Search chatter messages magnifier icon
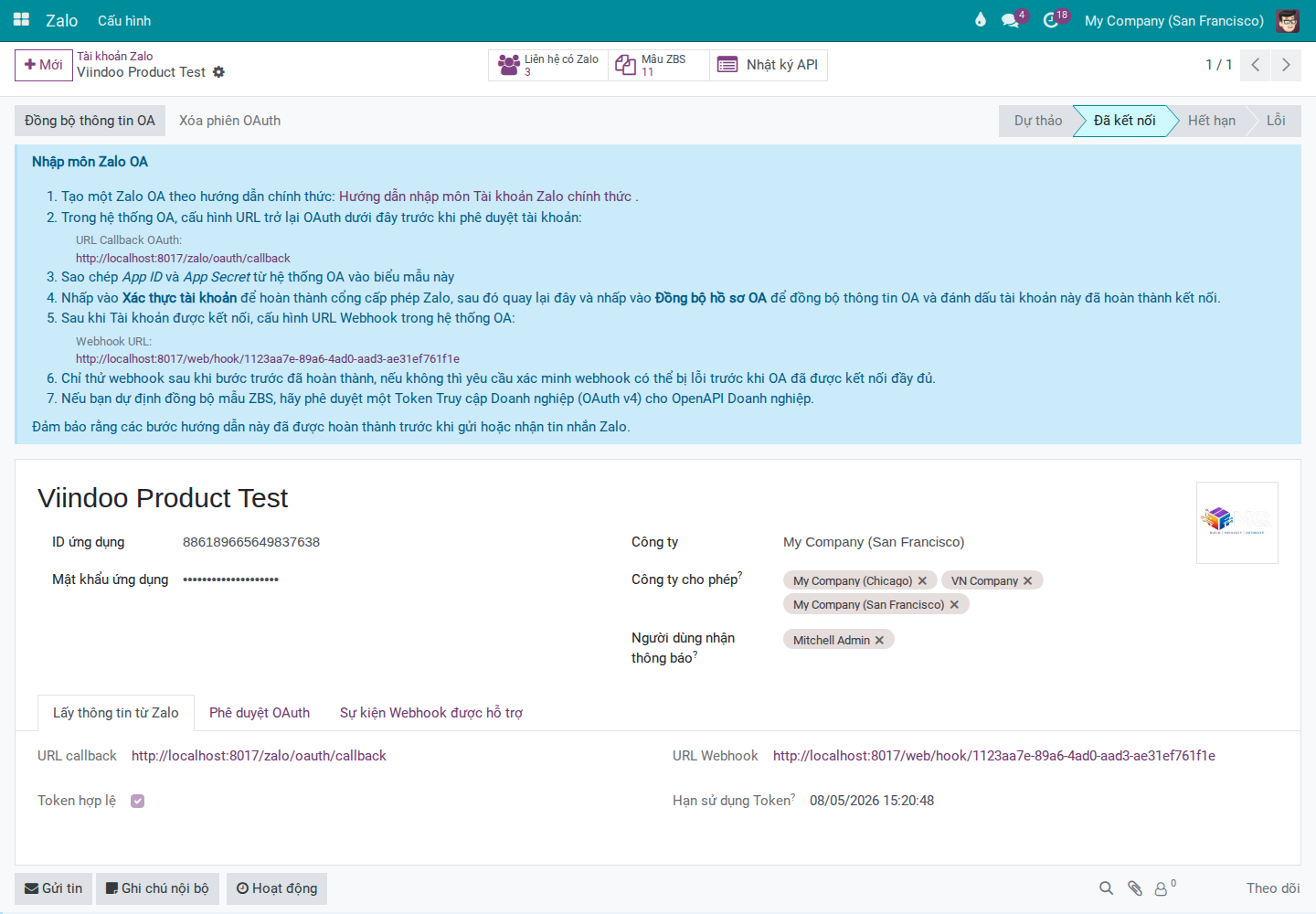 (1106, 888)
